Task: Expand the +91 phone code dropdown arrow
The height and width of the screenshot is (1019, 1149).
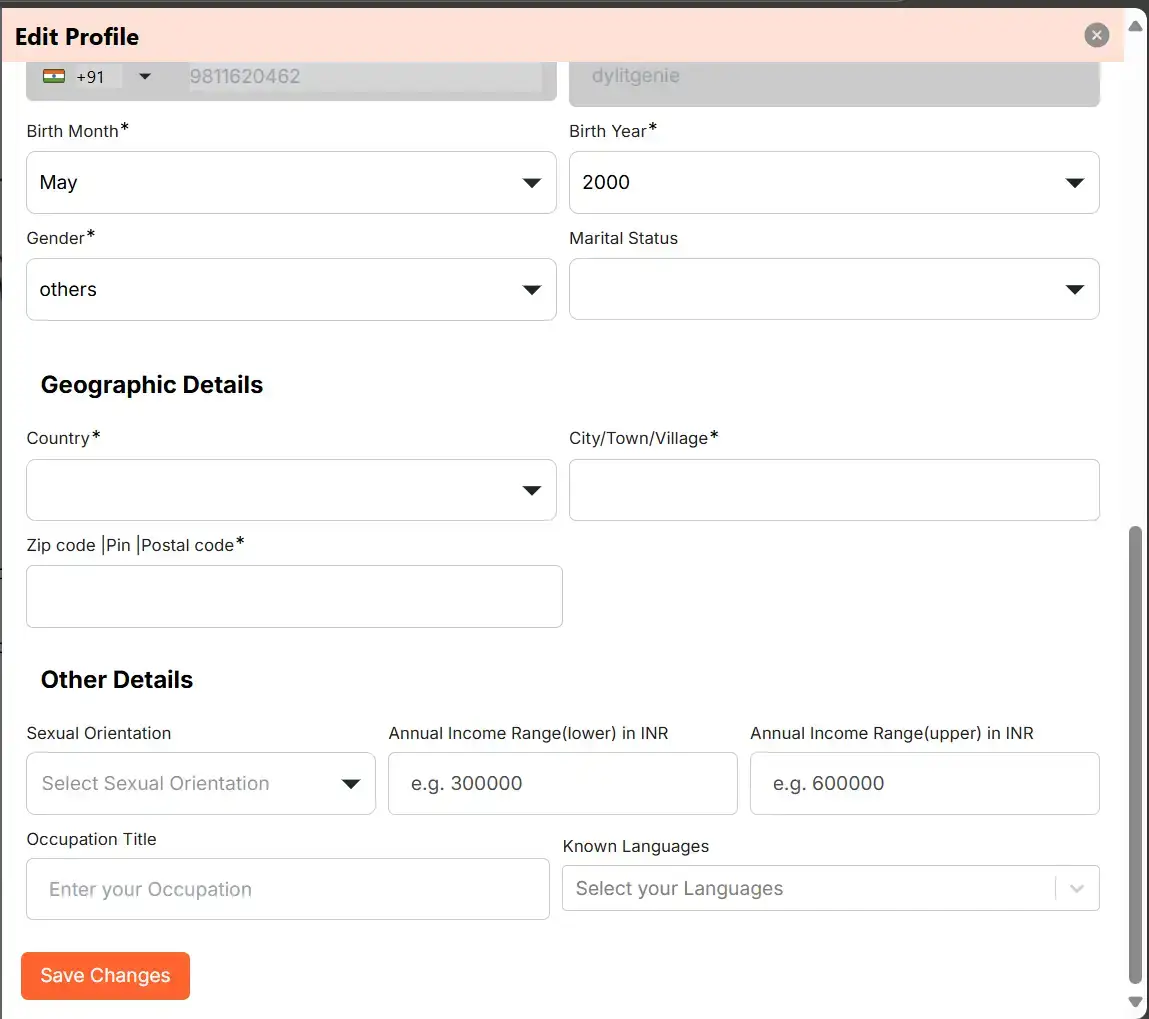Action: pyautogui.click(x=145, y=76)
